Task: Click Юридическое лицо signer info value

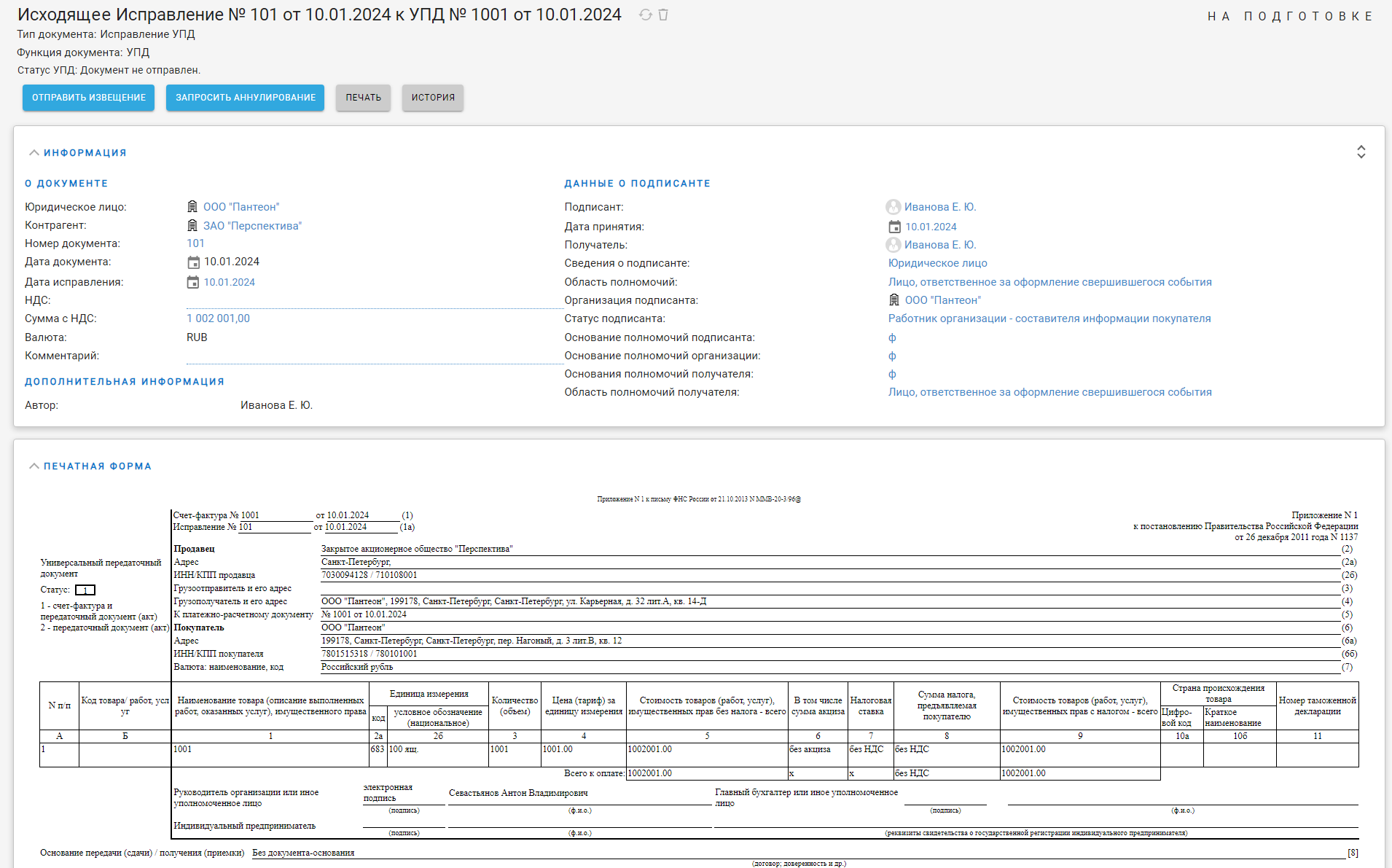Action: tap(938, 263)
